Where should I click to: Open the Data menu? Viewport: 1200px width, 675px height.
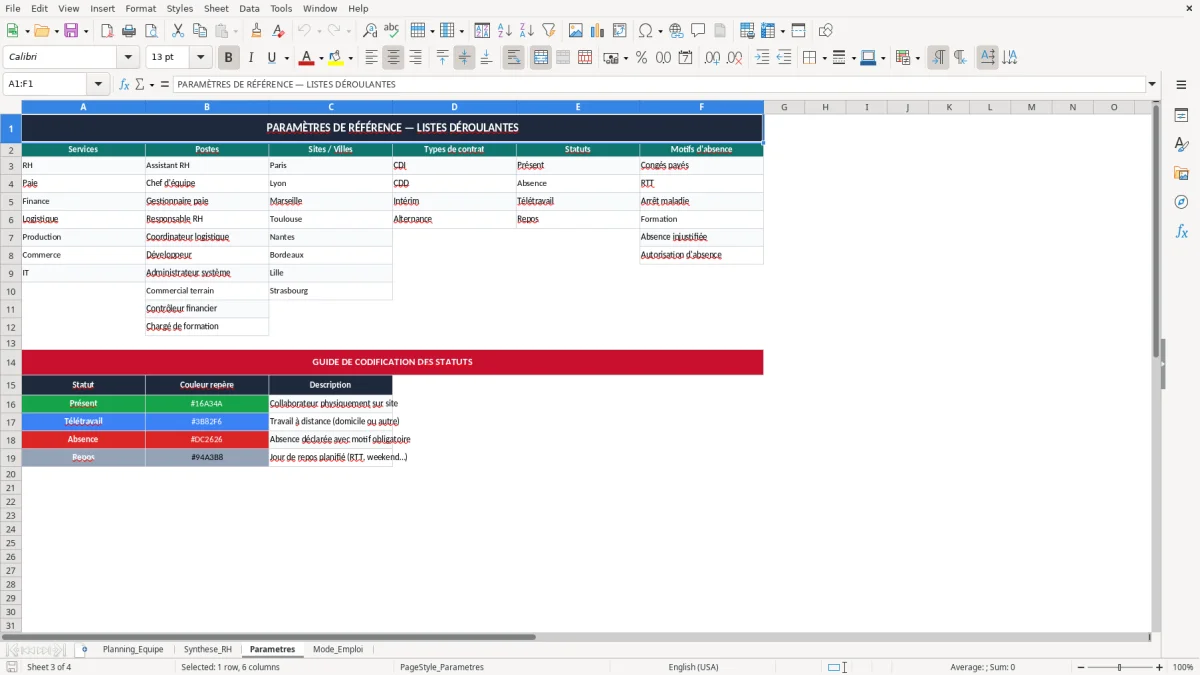(249, 8)
